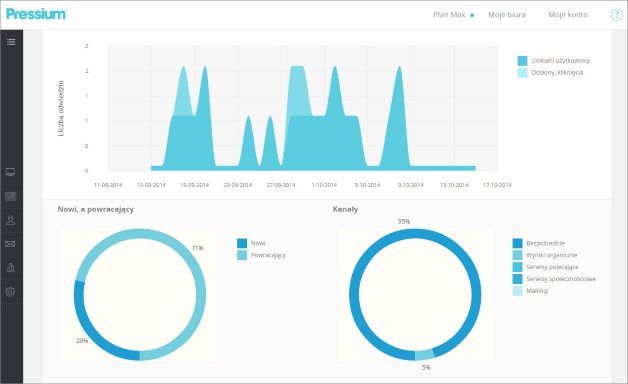The width and height of the screenshot is (628, 384).
Task: Click the 95% label on Kanały chart
Action: pos(404,221)
